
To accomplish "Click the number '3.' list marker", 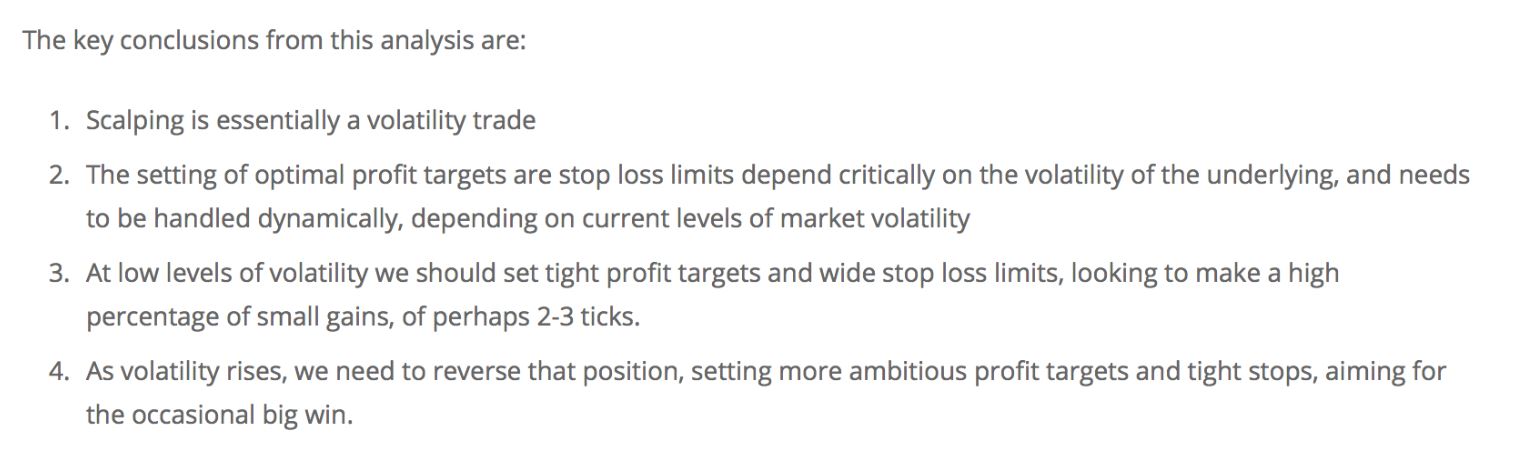I will coord(60,274).
